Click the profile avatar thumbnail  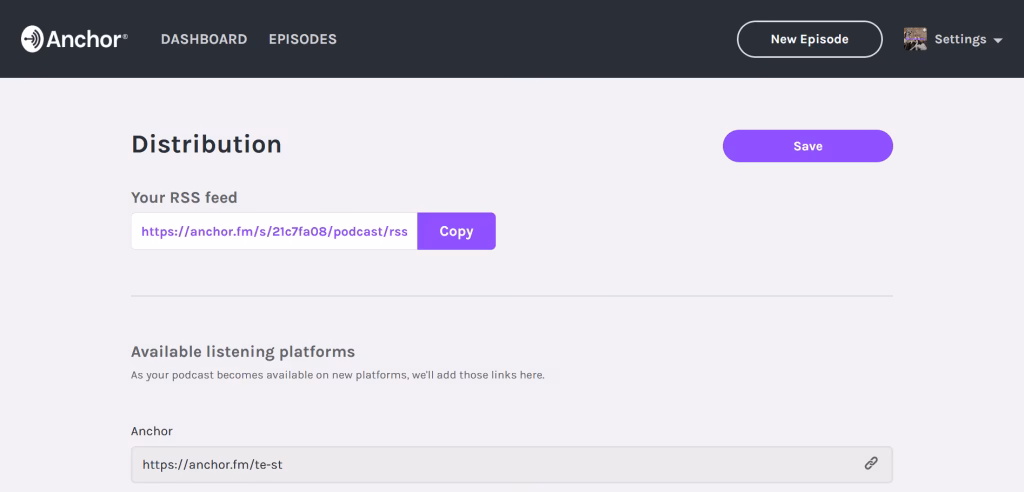(x=915, y=39)
